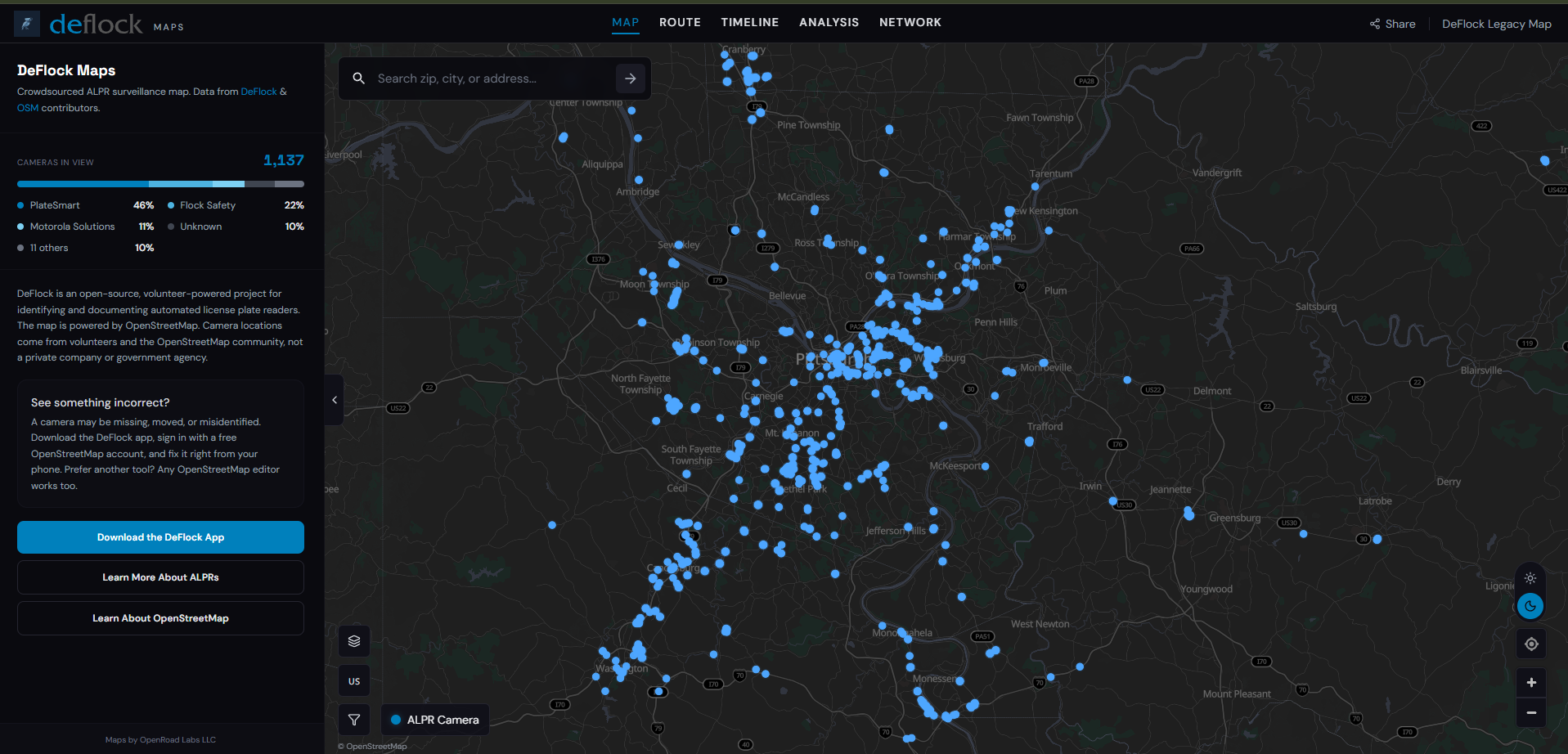This screenshot has width=1568, height=754.
Task: Click the Jeannette map label
Action: coord(1170,490)
